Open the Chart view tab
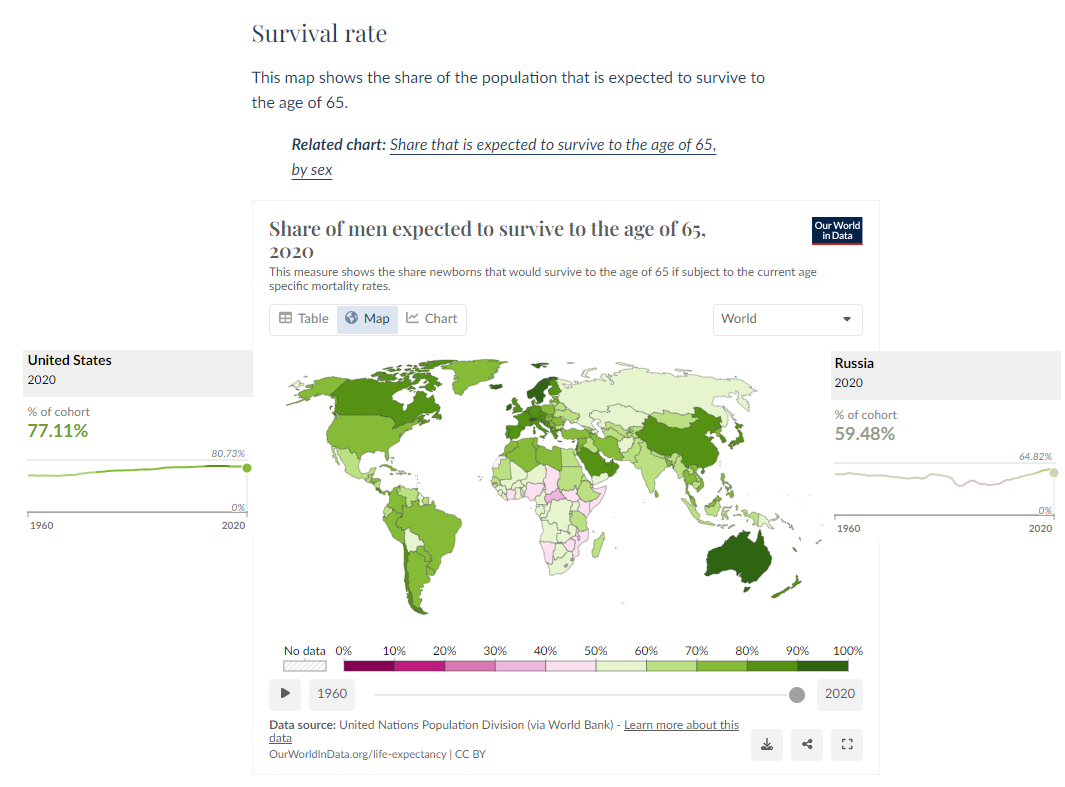This screenshot has height=787, width=1065. [432, 319]
